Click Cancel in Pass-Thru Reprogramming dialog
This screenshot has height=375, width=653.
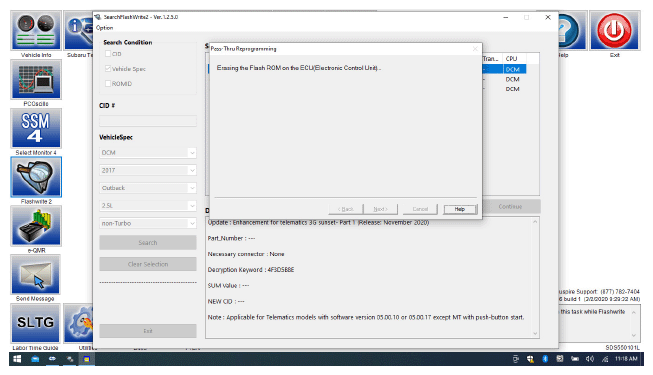(x=420, y=209)
